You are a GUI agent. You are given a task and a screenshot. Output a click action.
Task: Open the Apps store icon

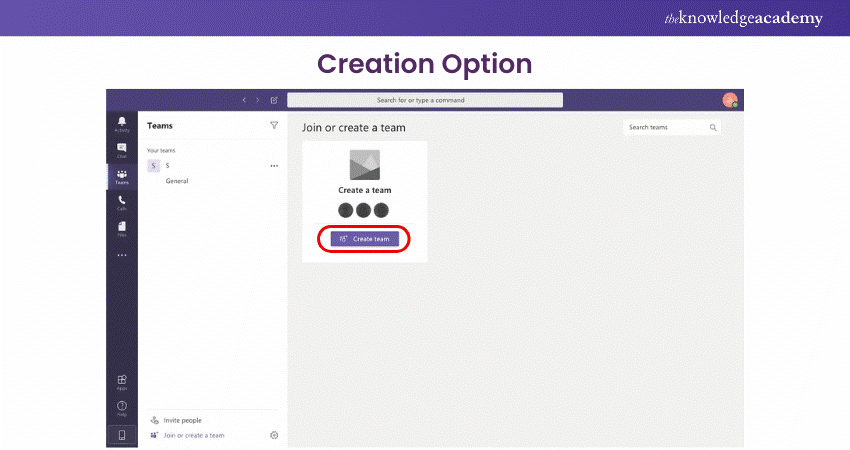[122, 381]
